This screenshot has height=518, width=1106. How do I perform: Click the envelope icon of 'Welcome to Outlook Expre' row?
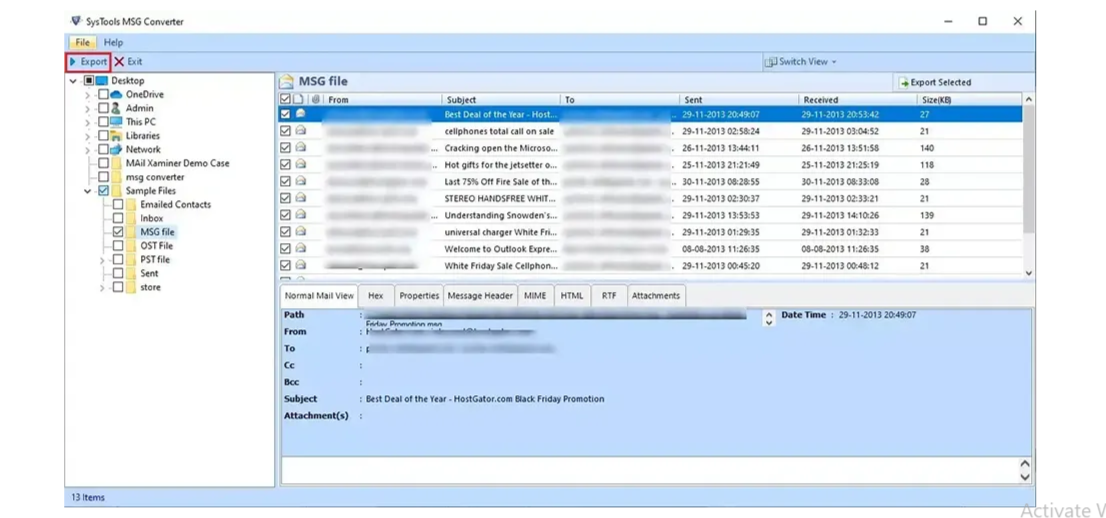tap(300, 248)
